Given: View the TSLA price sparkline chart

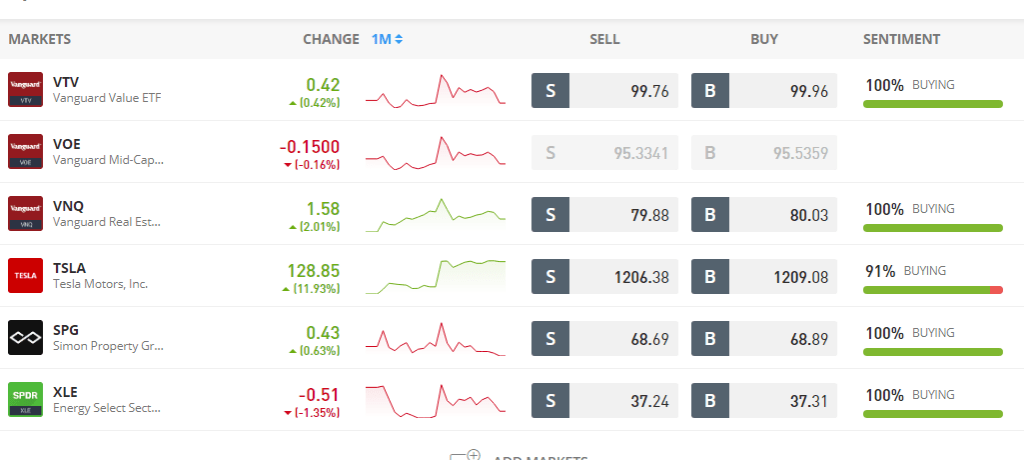Looking at the screenshot, I should tap(436, 276).
